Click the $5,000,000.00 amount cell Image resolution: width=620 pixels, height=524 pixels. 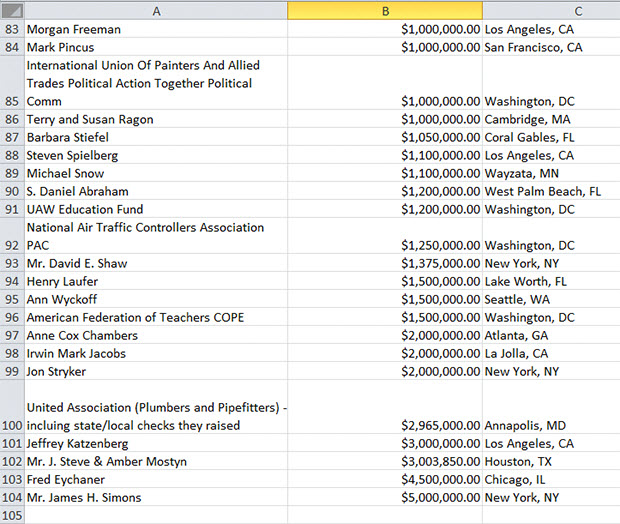pyautogui.click(x=384, y=498)
